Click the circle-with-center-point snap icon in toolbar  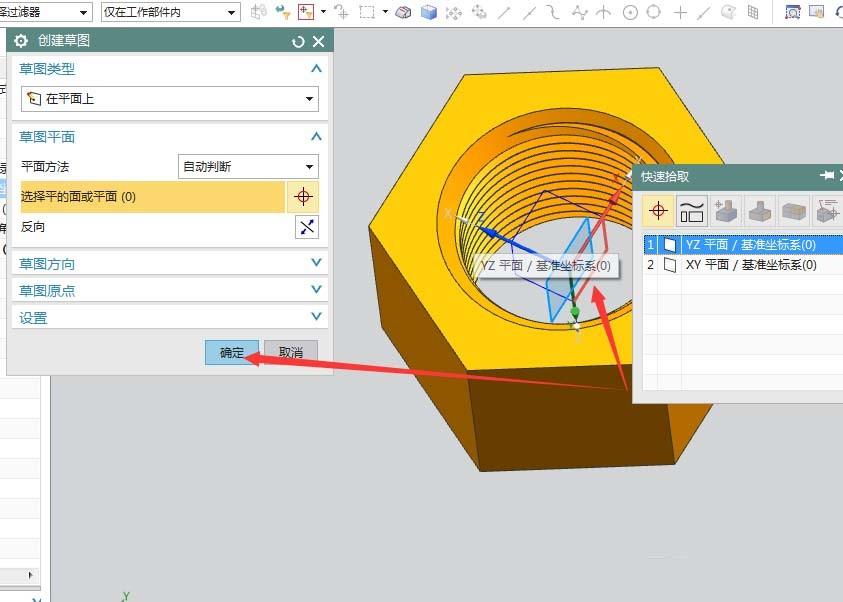pyautogui.click(x=630, y=12)
